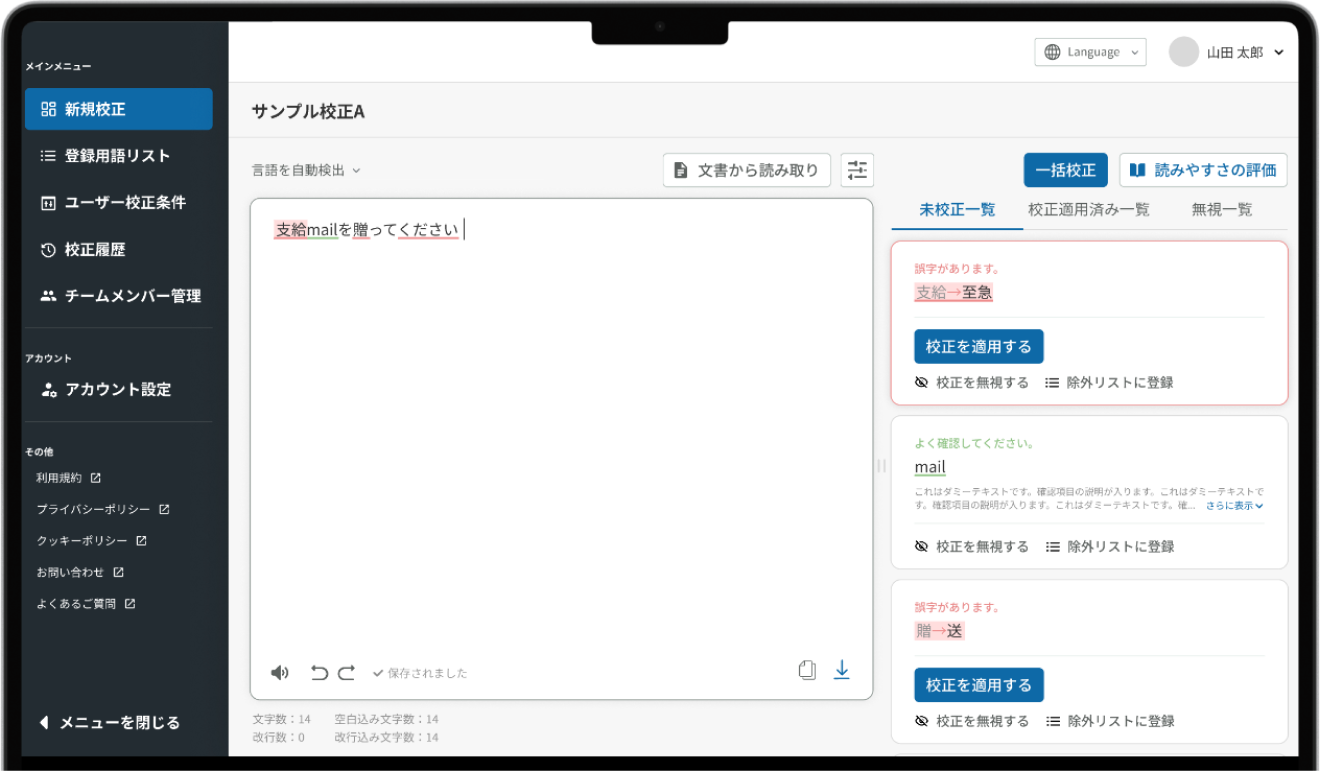
Task: Open the Language dropdown
Action: 1090,52
